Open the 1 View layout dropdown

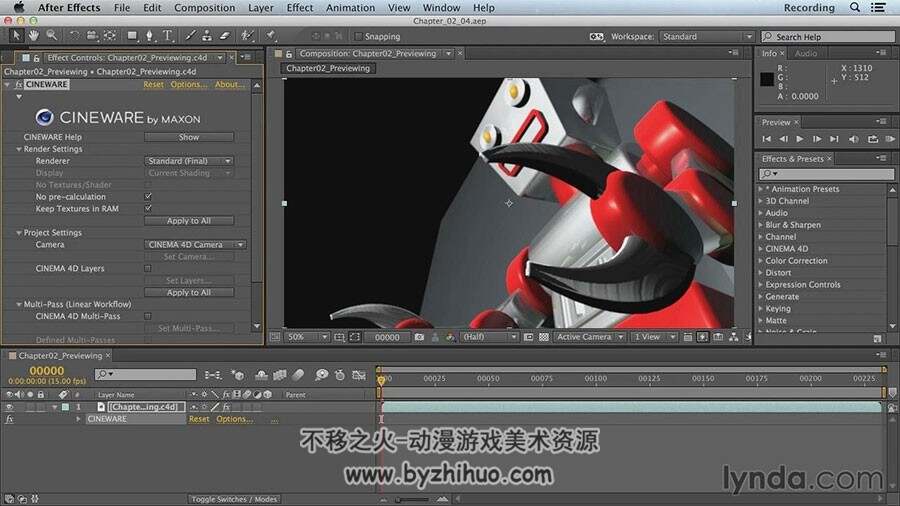(654, 337)
